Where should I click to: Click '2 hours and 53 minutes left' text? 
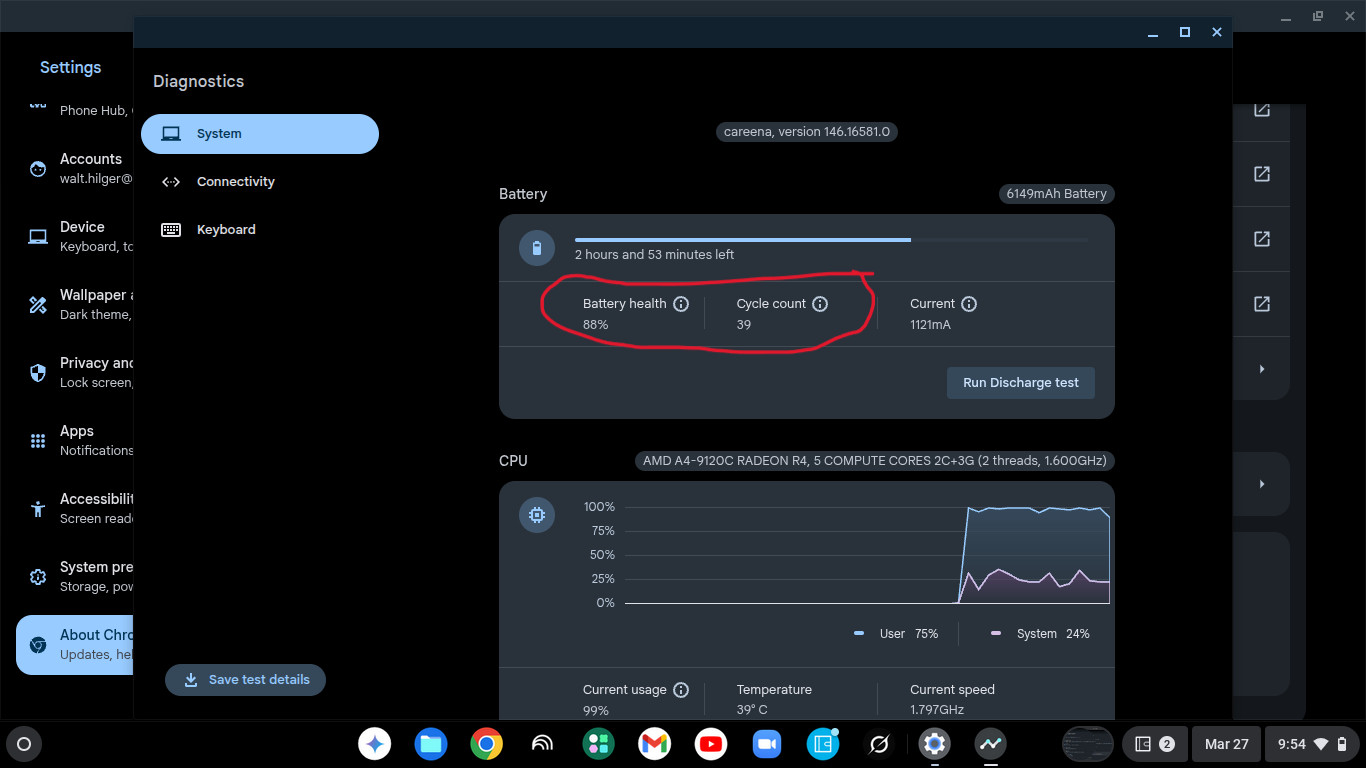[x=654, y=255]
